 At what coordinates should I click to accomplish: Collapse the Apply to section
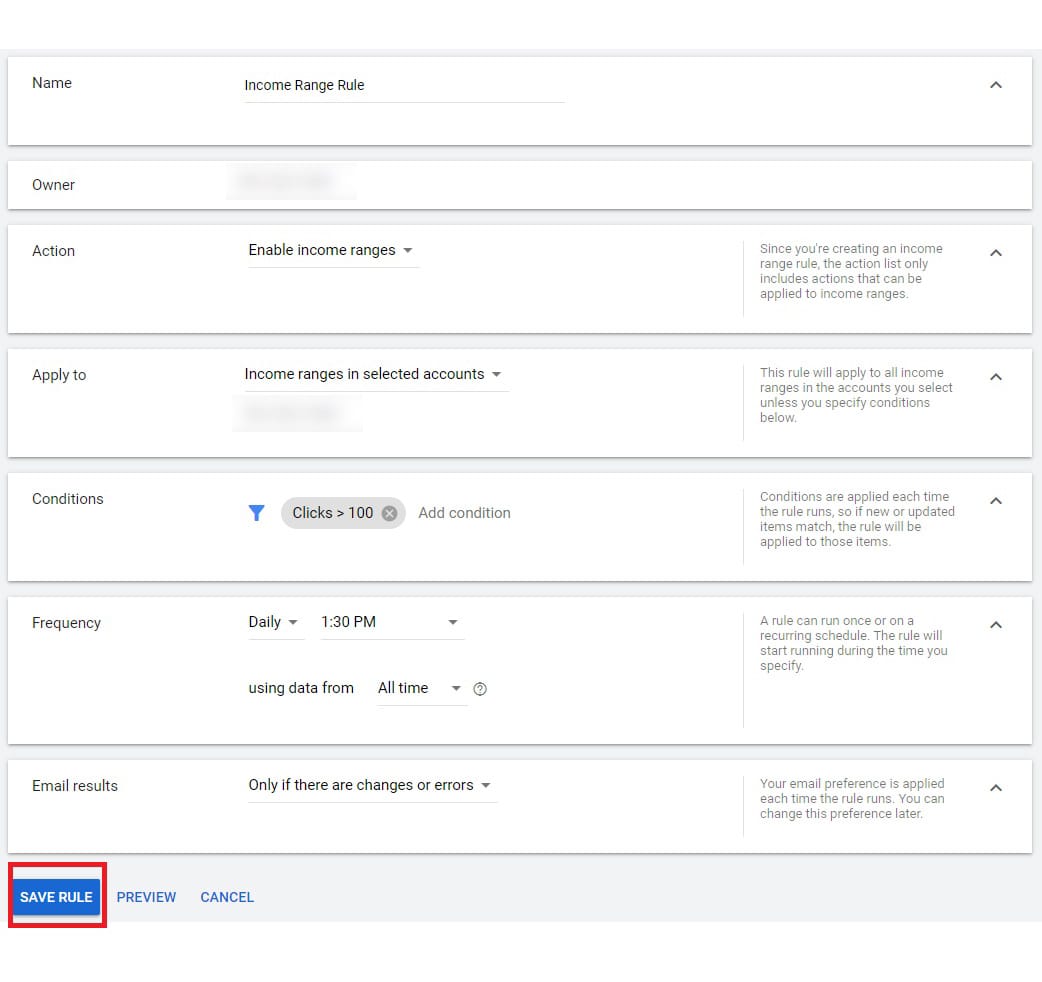pos(995,377)
